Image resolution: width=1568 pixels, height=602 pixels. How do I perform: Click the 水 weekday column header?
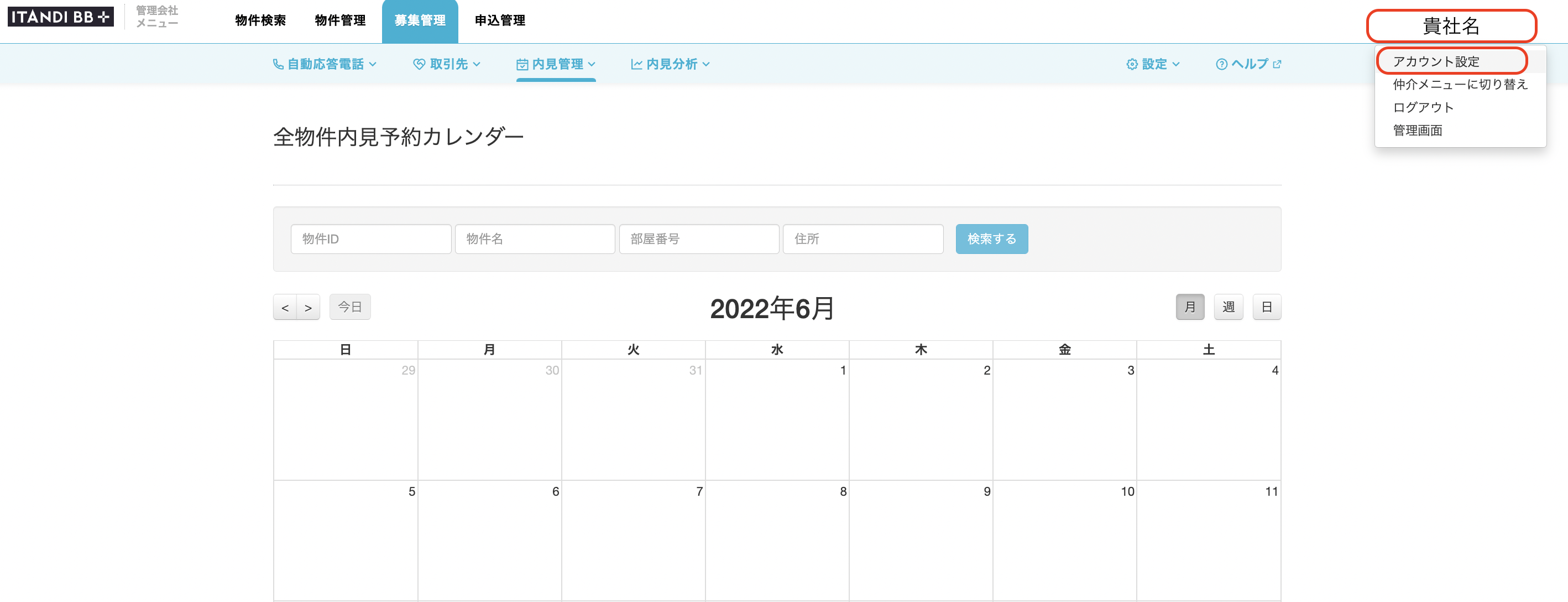click(777, 350)
